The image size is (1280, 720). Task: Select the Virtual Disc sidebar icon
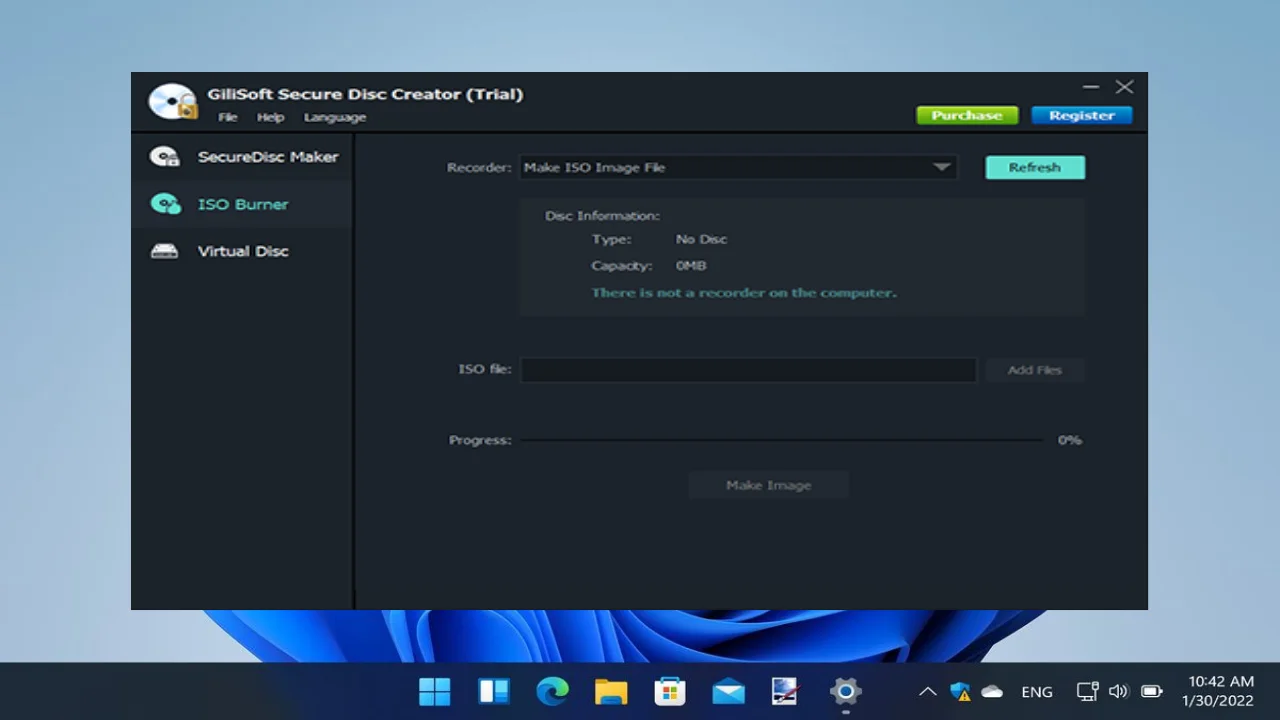point(165,251)
